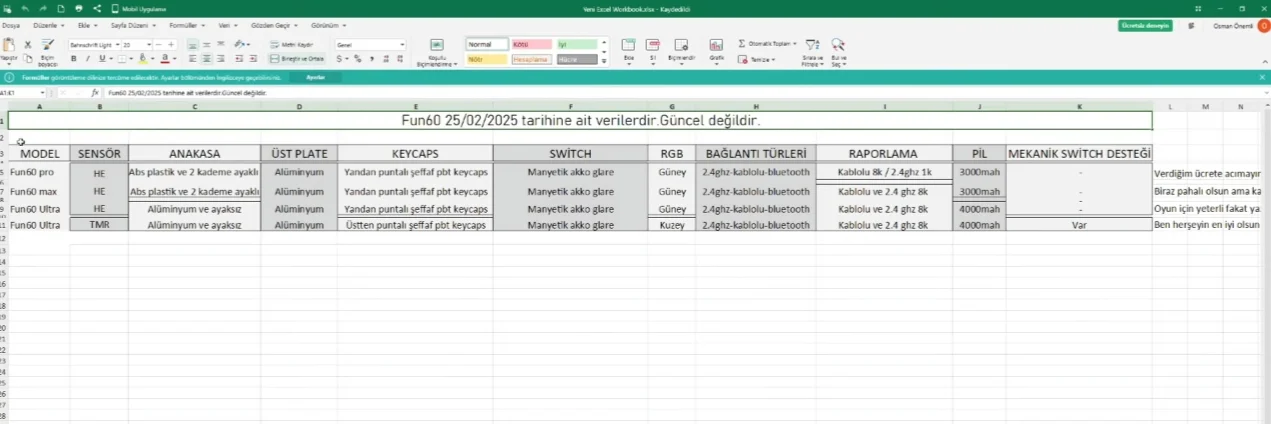The height and width of the screenshot is (424, 1271).
Task: Click the fill color highlighter swatch
Action: [x=142, y=59]
